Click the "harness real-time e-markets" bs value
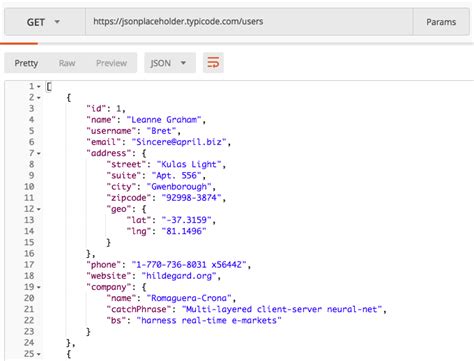The image size is (474, 361). 209,320
